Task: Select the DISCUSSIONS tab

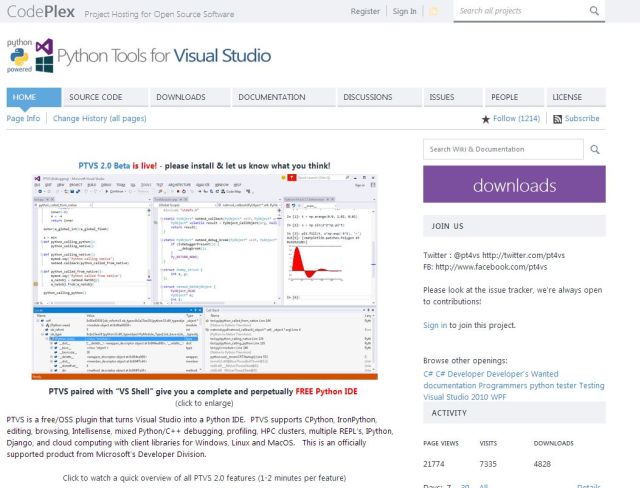Action: tap(380, 97)
